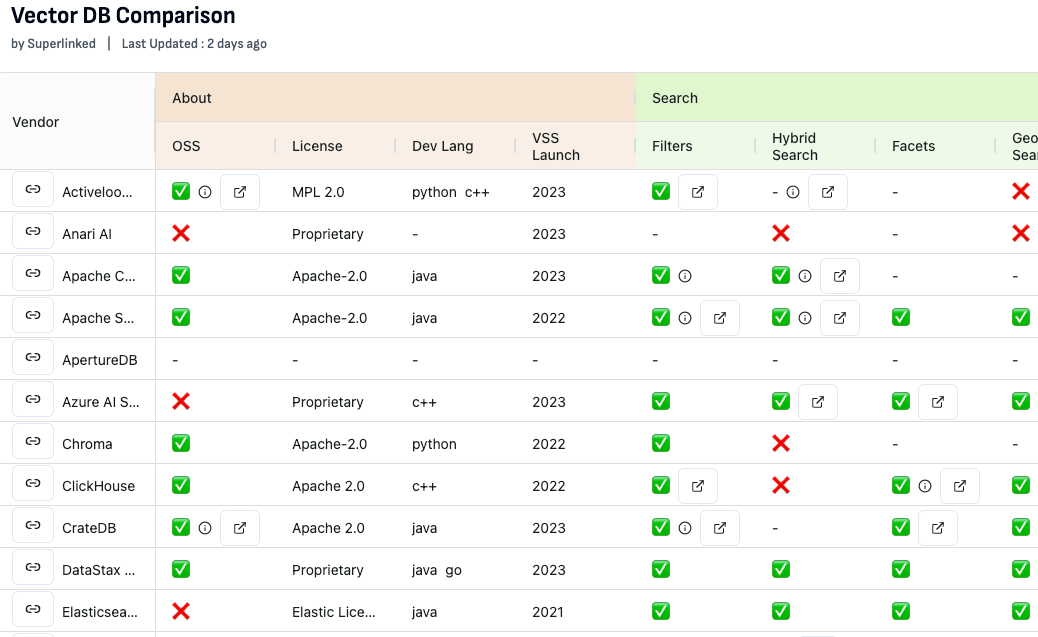Sort by the Facets column header
This screenshot has height=637, width=1038.
pyautogui.click(x=913, y=146)
